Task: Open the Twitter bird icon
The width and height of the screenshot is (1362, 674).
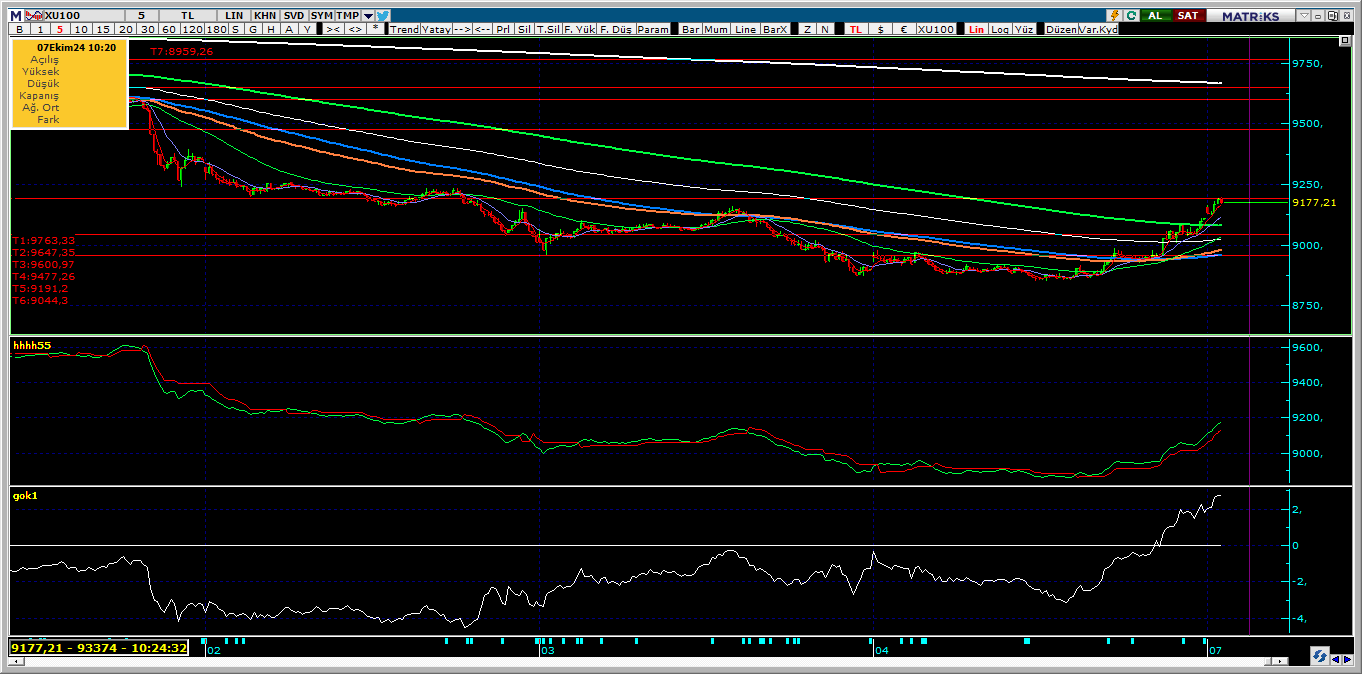Action: tap(382, 16)
